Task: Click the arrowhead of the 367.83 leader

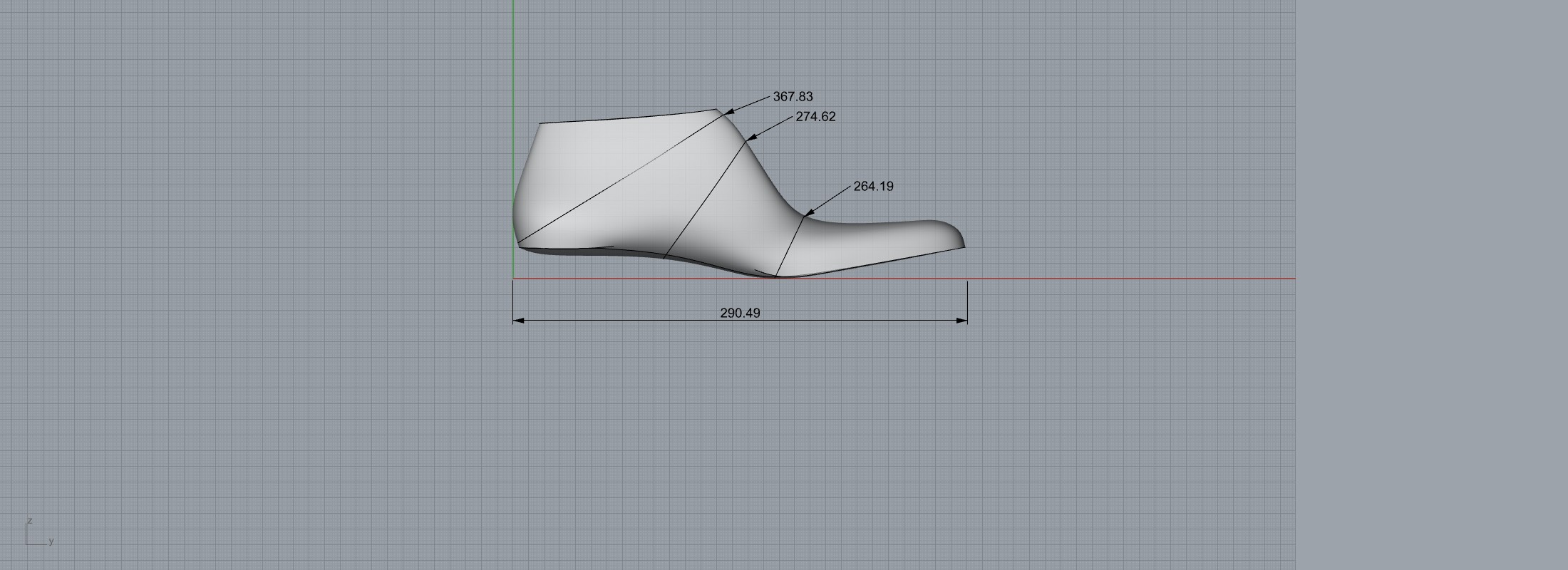Action: click(729, 112)
